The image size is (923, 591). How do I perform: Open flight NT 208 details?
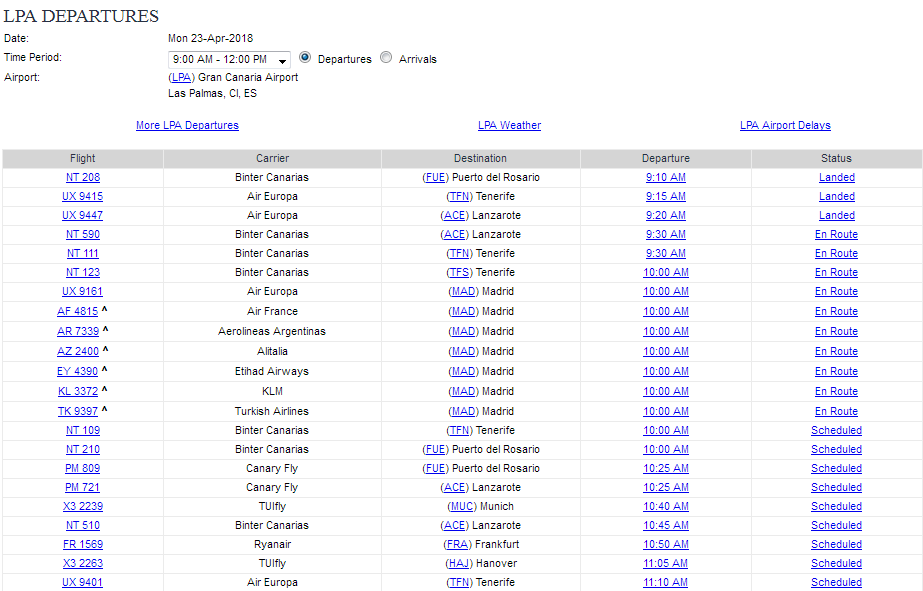(x=82, y=177)
